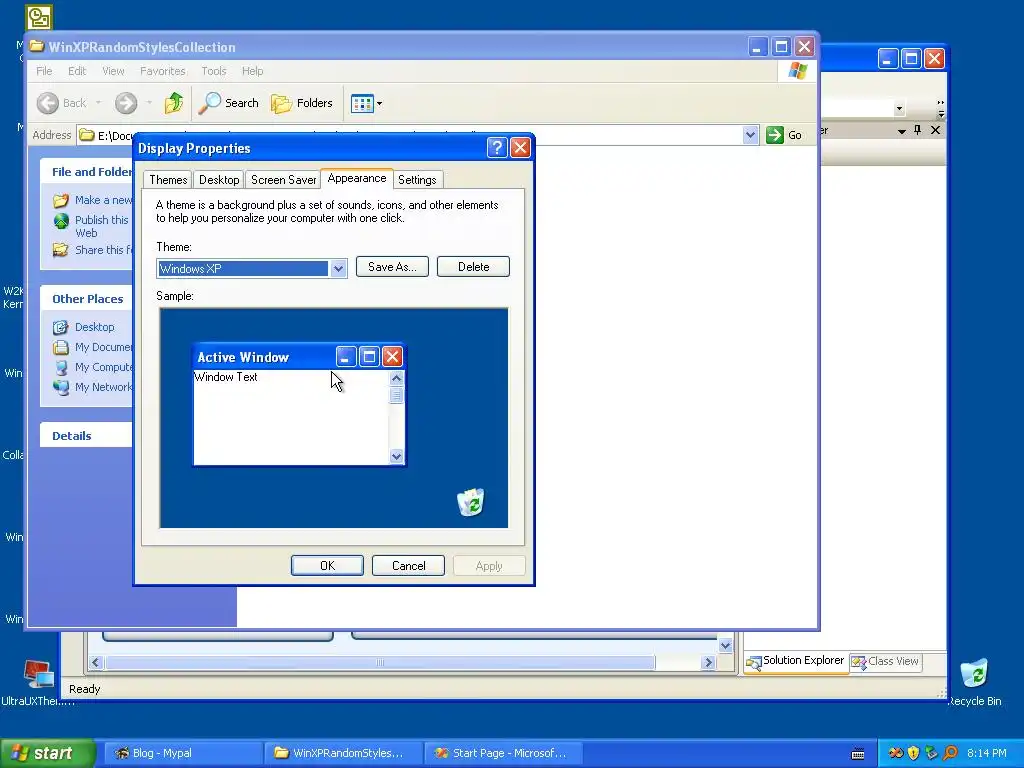Screen dimensions: 1024x768
Task: Switch to WinXPRandomStyles taskbar button
Action: point(343,753)
